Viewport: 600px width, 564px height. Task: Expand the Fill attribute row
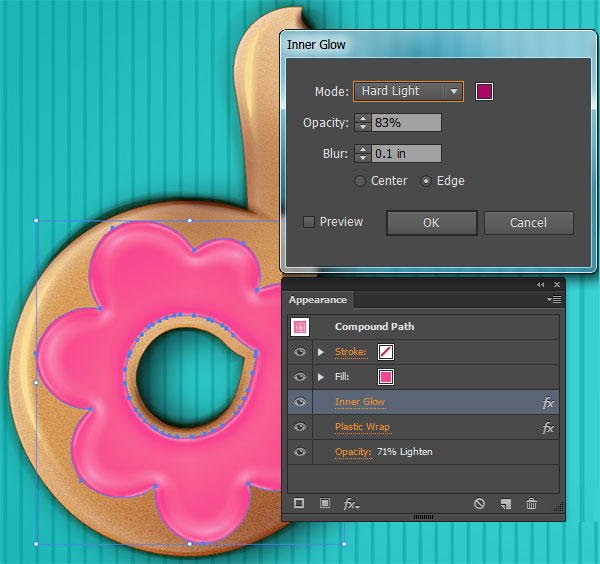(x=321, y=377)
